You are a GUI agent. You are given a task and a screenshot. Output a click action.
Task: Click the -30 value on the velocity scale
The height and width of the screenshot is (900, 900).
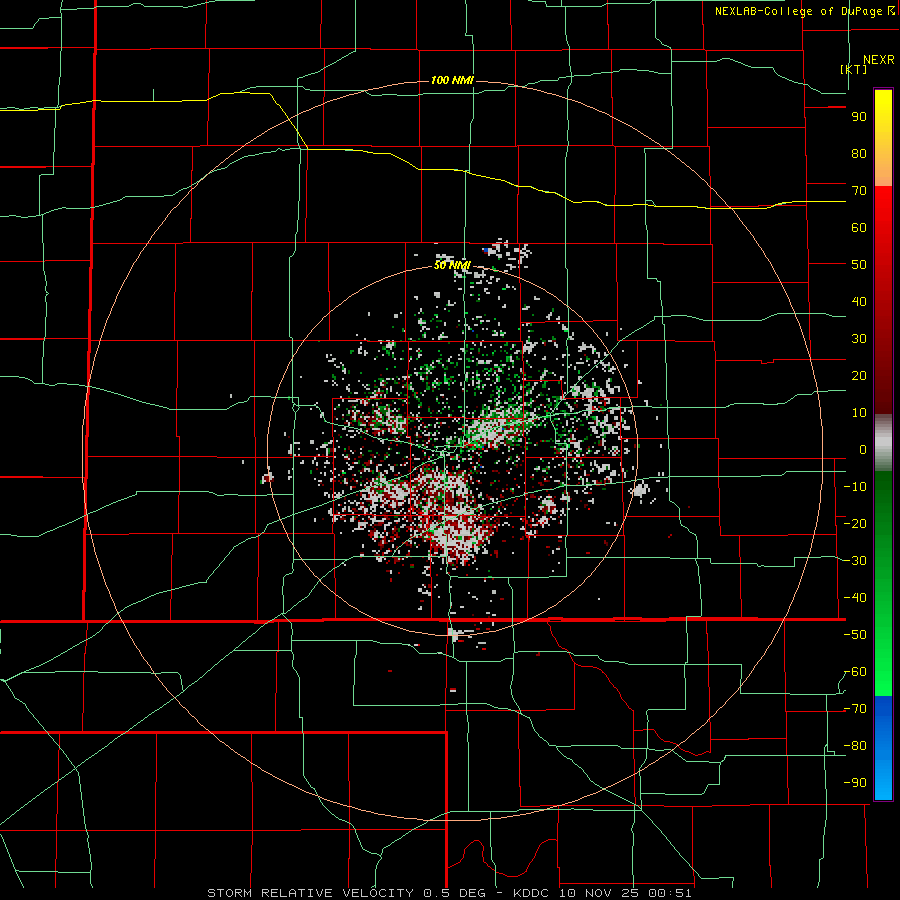point(855,561)
